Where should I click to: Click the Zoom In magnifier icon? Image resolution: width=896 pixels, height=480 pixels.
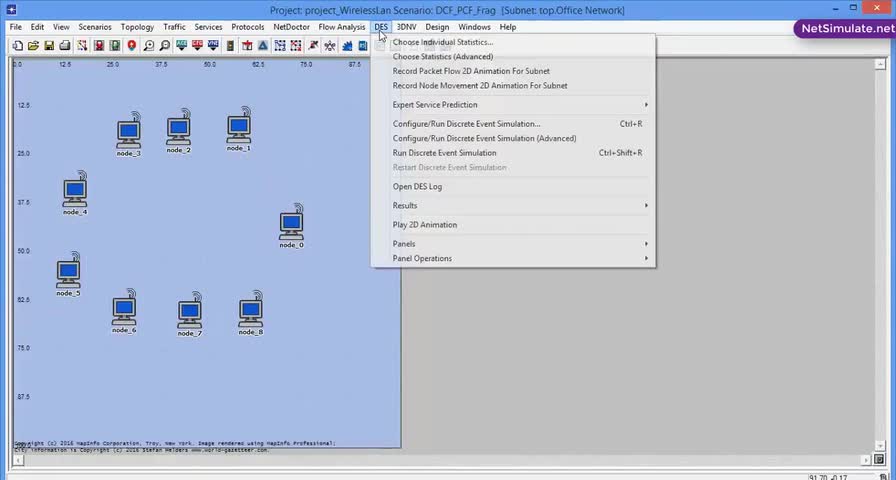149,46
